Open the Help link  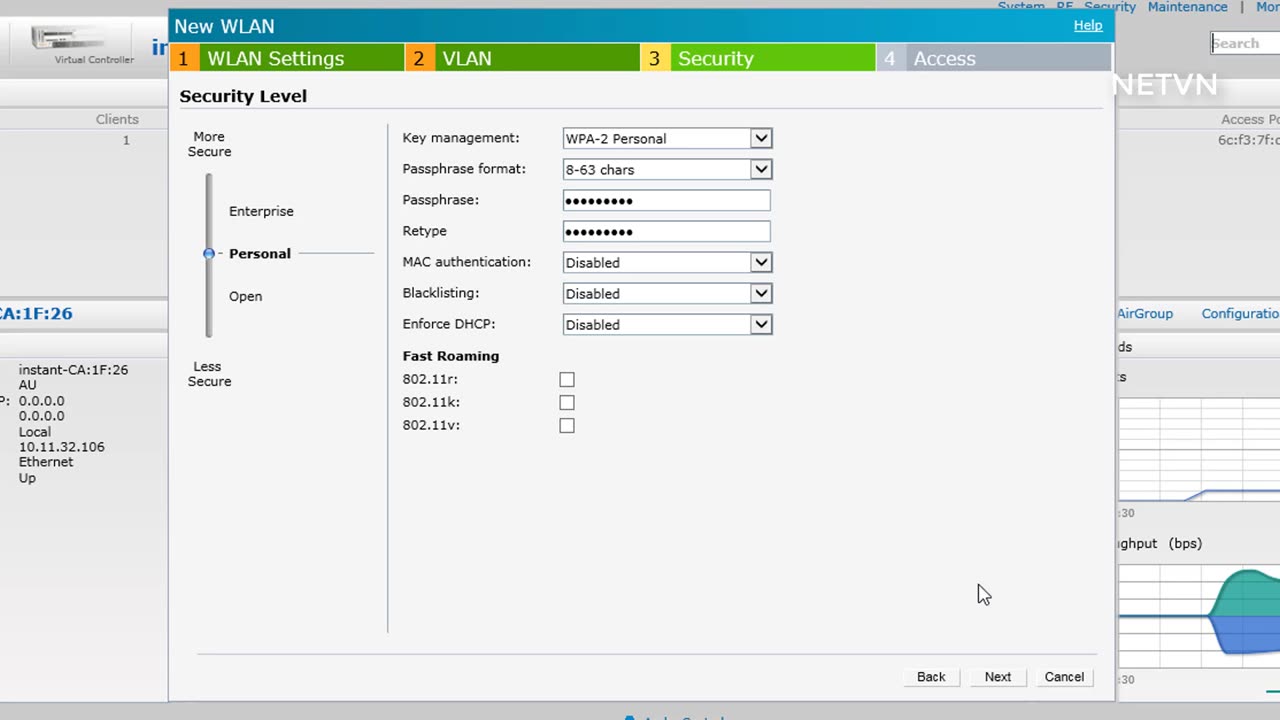(x=1088, y=26)
